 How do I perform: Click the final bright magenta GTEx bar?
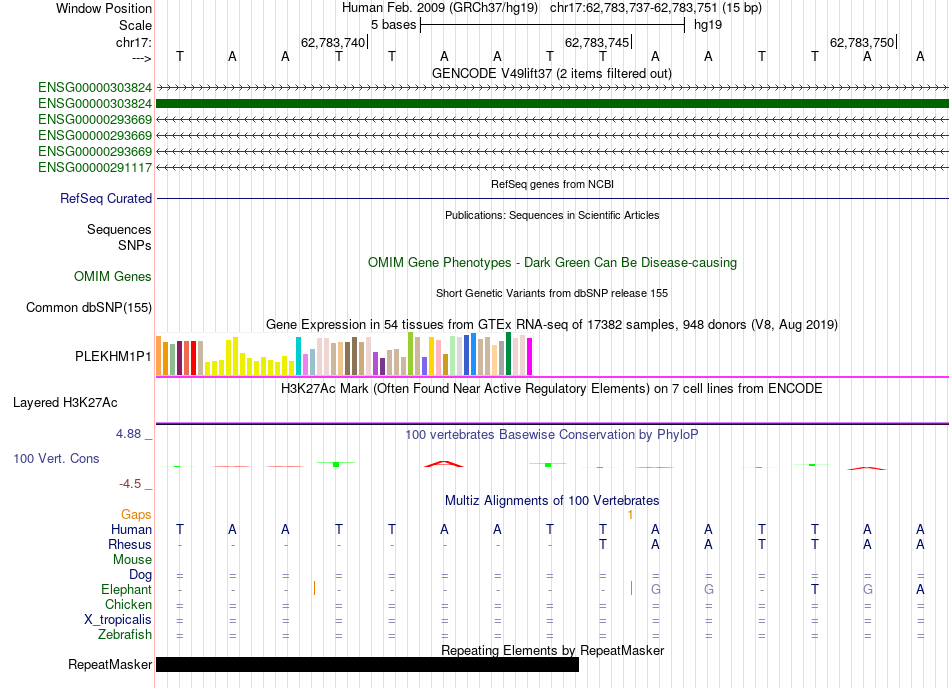(530, 357)
